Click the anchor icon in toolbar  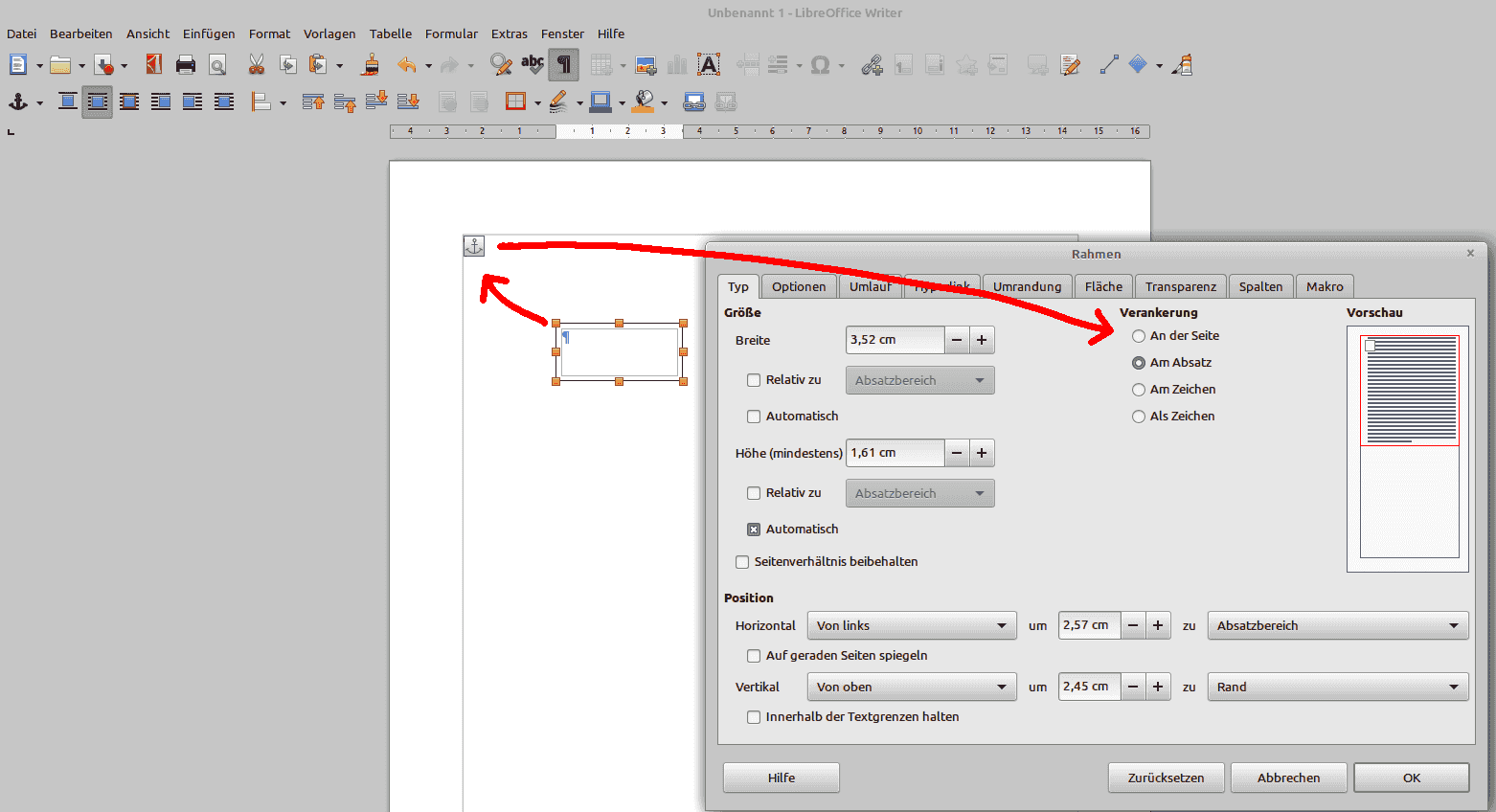click(18, 101)
